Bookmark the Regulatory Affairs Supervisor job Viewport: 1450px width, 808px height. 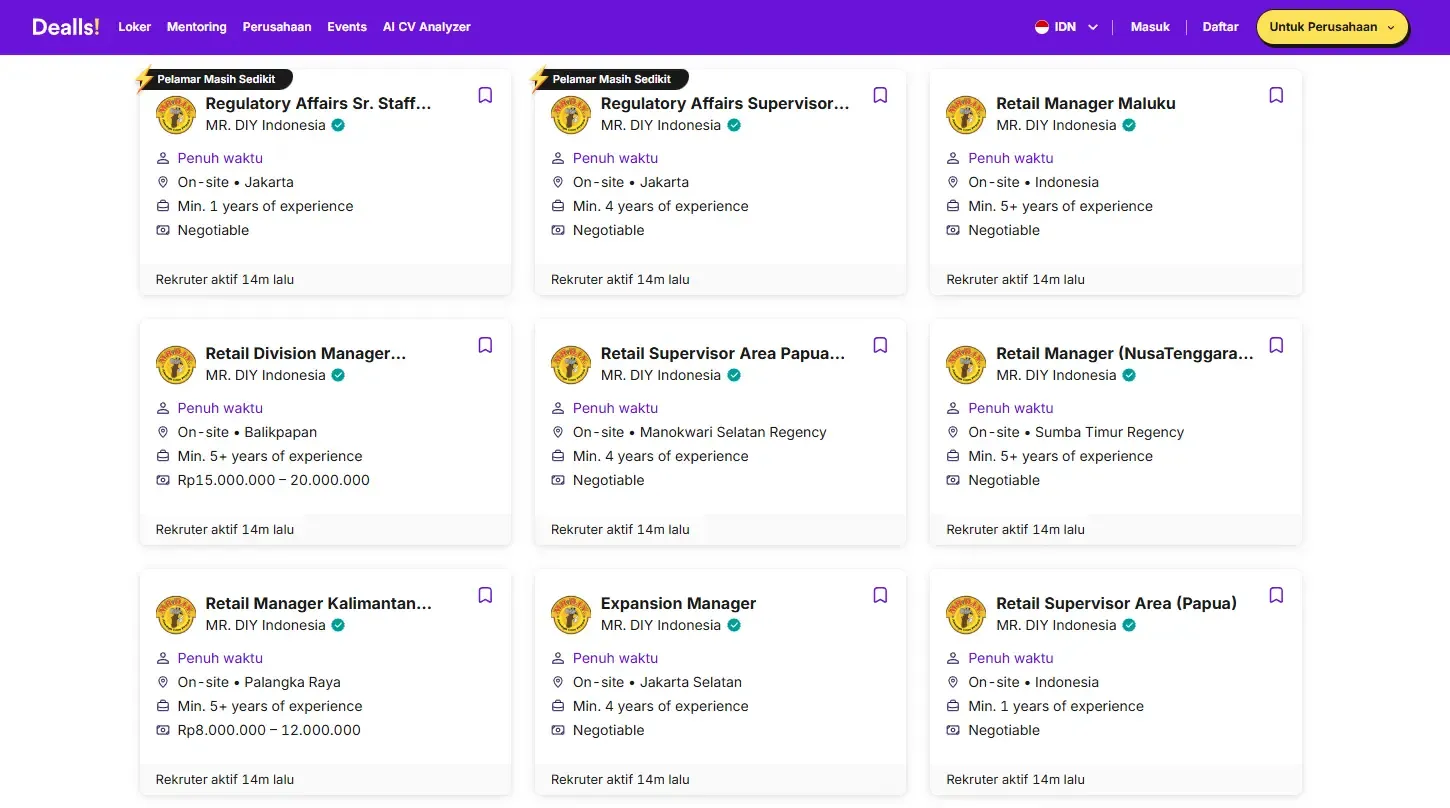pos(880,95)
